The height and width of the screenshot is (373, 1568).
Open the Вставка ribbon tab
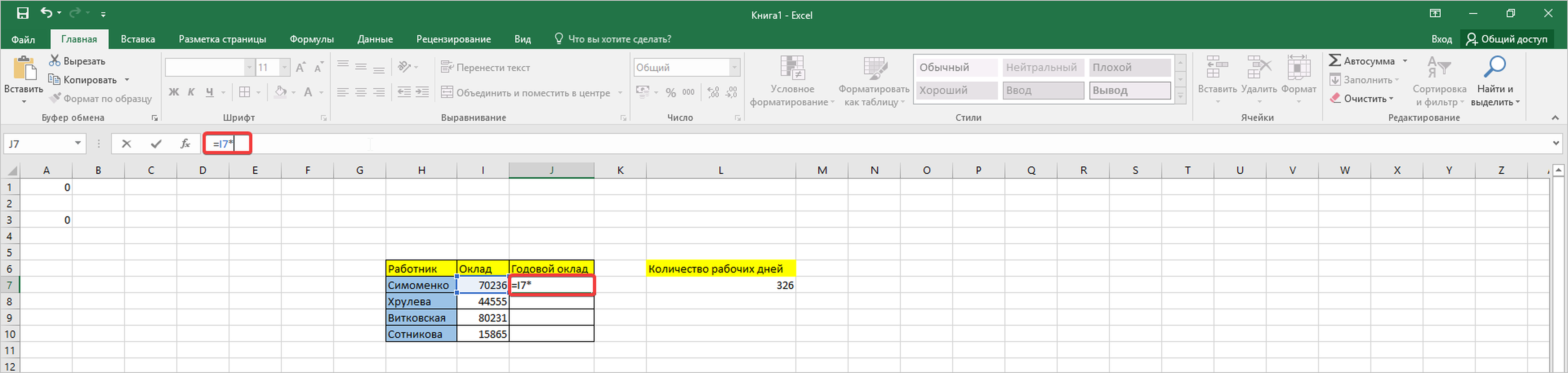coord(138,39)
